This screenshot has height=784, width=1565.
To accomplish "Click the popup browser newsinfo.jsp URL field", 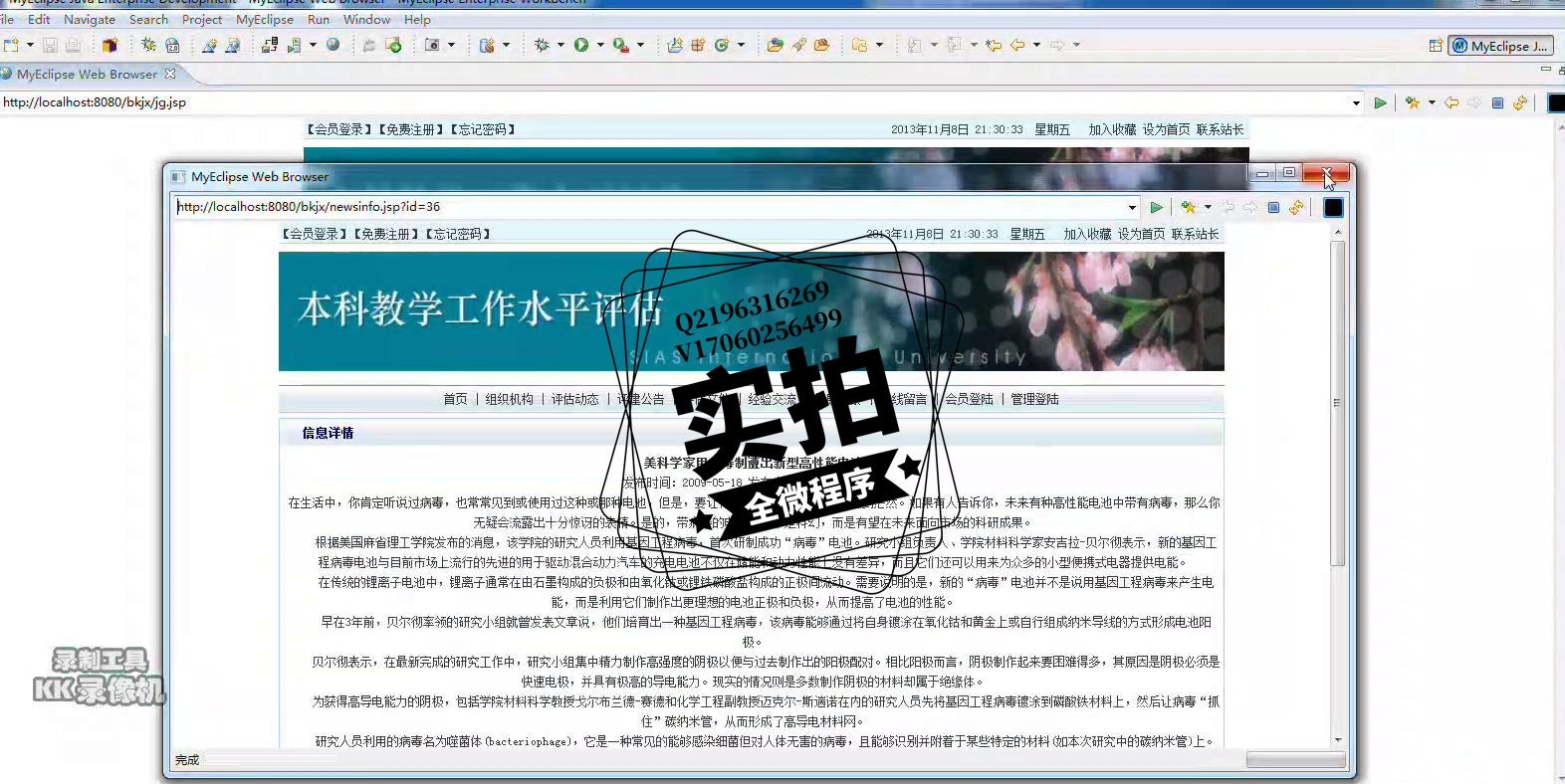I will [x=649, y=207].
